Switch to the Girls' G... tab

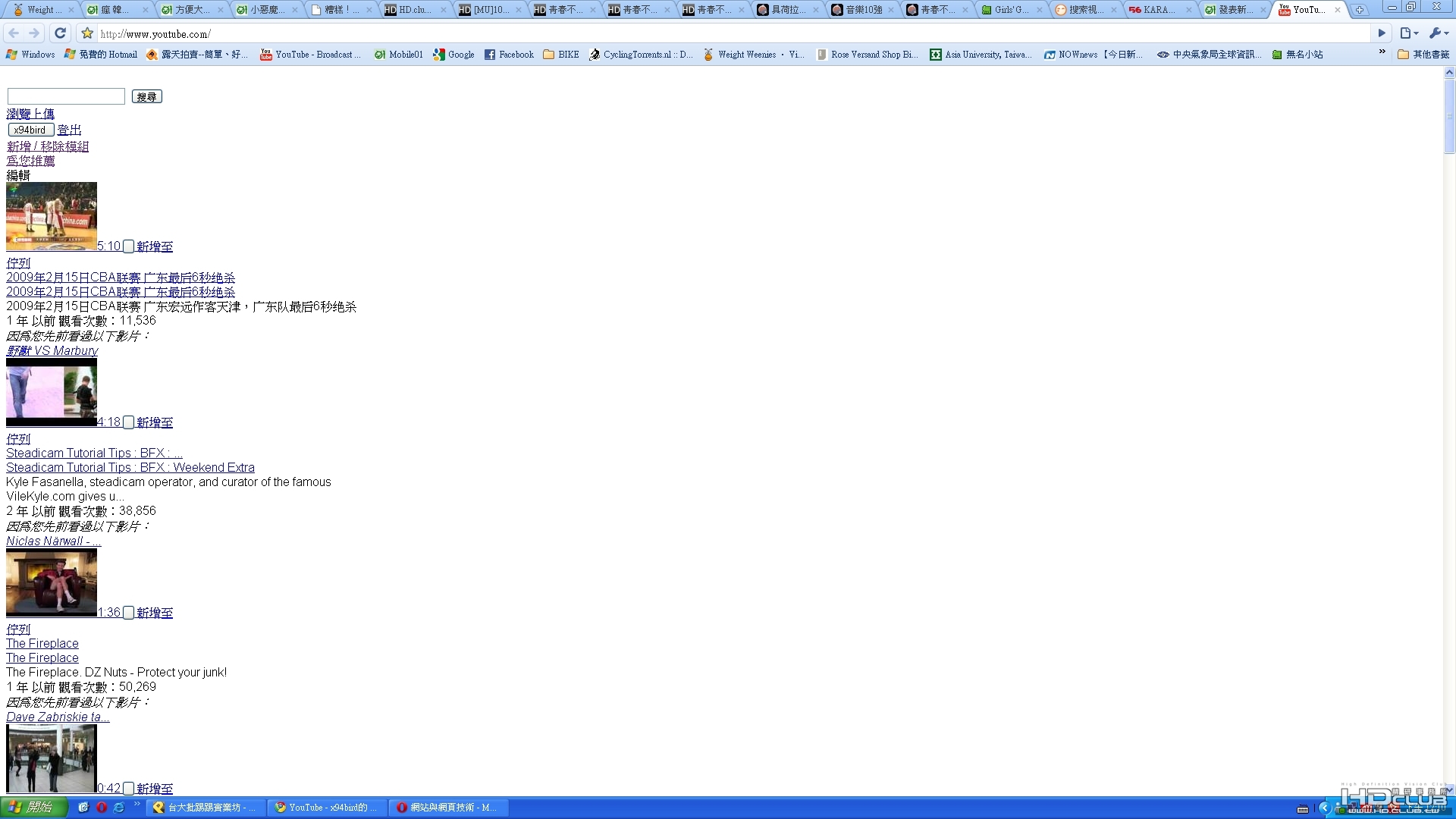click(1009, 10)
